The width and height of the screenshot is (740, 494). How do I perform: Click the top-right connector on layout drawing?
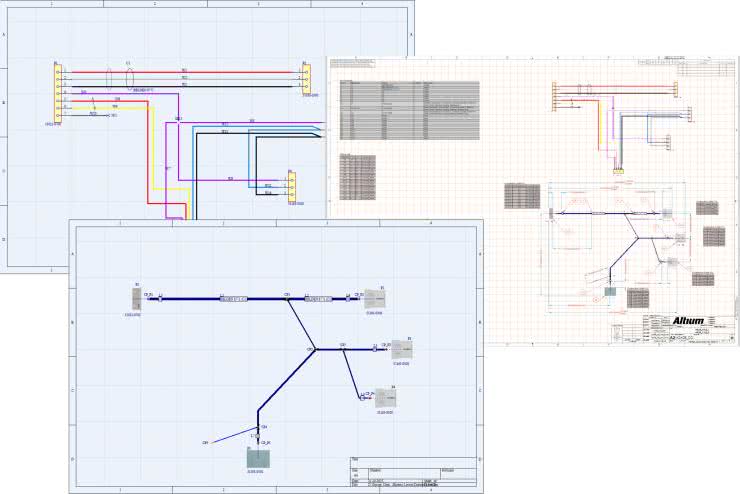[374, 298]
